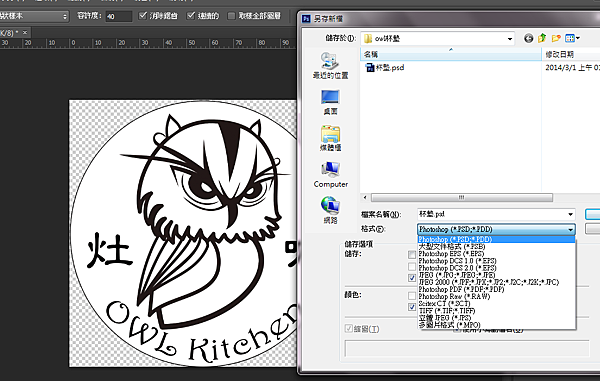Choose JPEG 2000 format in the list

tap(496, 282)
